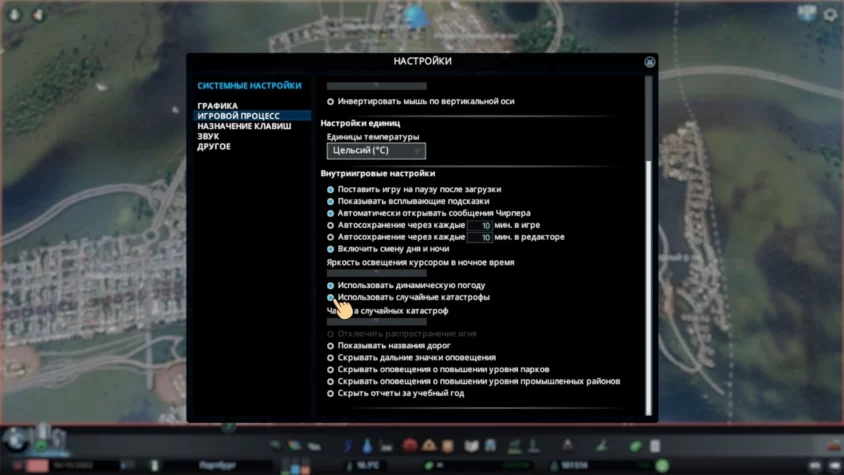This screenshot has height=475, width=844.
Task: Open the Electricity lightning icon
Action: (348, 446)
